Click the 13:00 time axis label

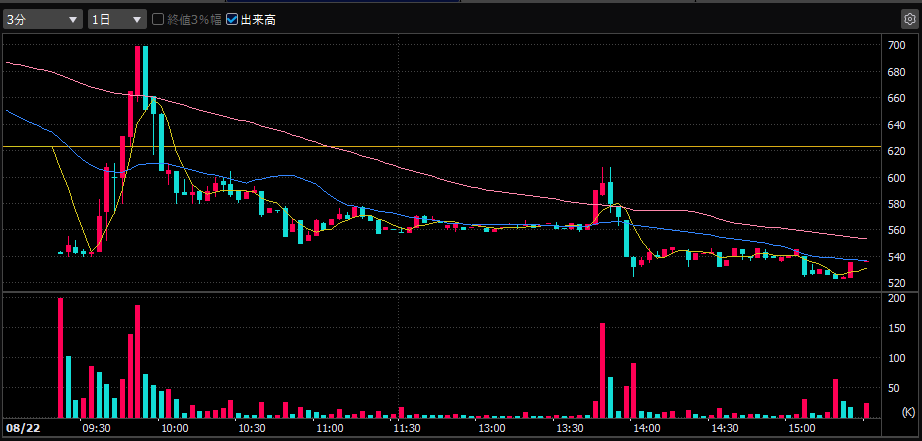492,427
